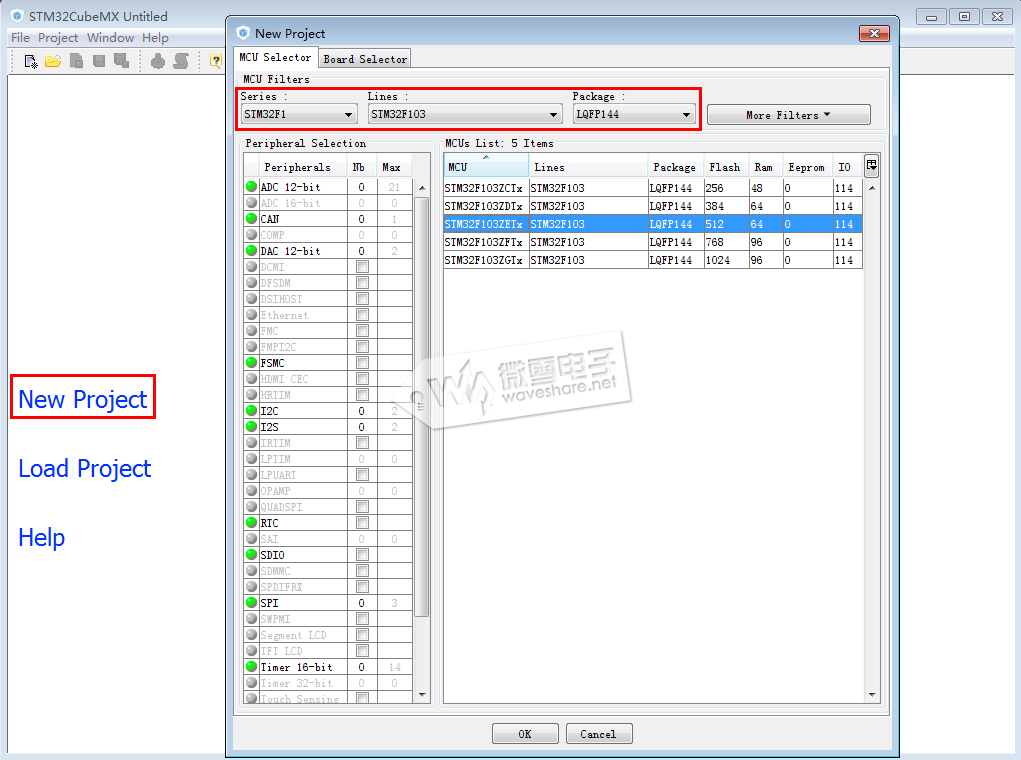The image size is (1021, 760).
Task: Switch to the MCU Selector tab
Action: point(275,58)
